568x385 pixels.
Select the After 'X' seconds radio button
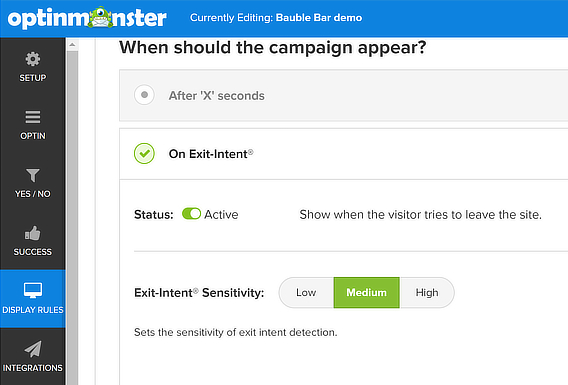(144, 95)
